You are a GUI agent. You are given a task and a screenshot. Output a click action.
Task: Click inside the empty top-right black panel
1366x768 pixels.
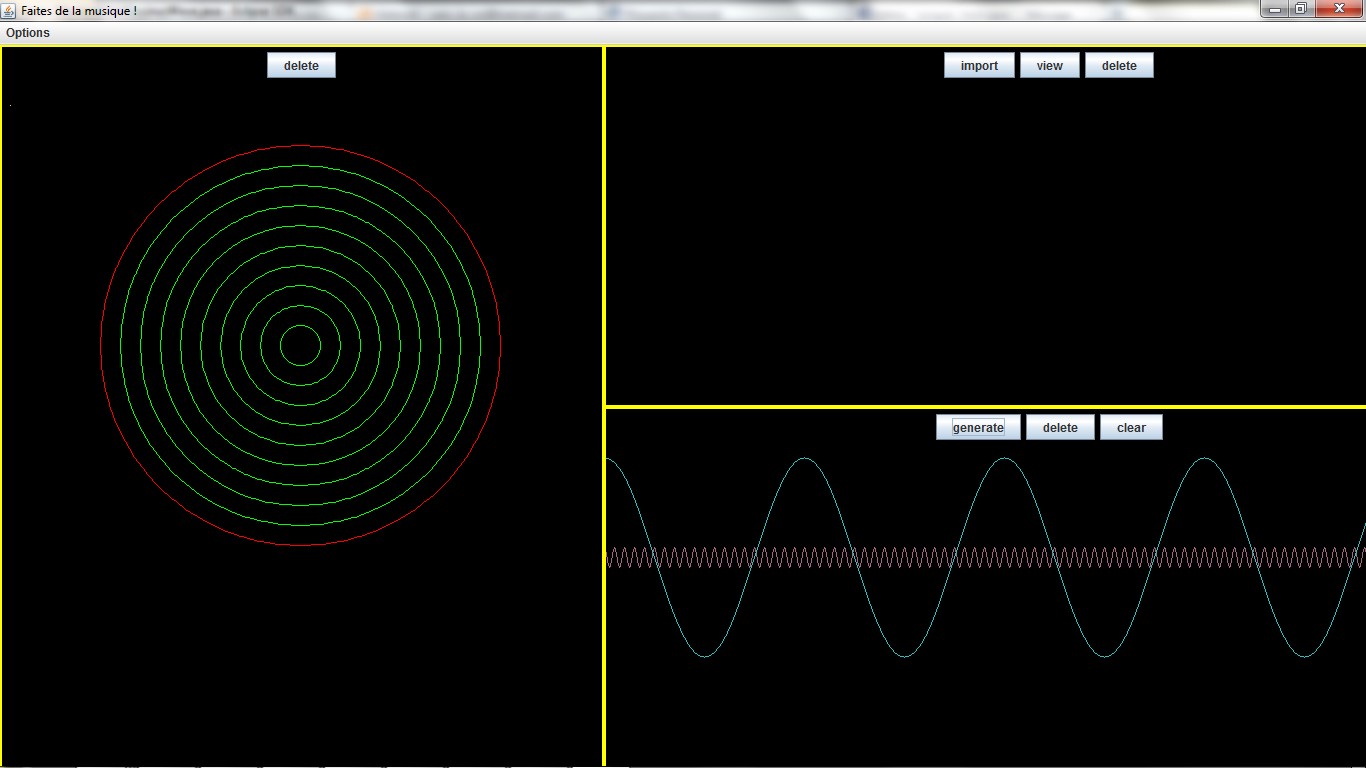tap(985, 240)
